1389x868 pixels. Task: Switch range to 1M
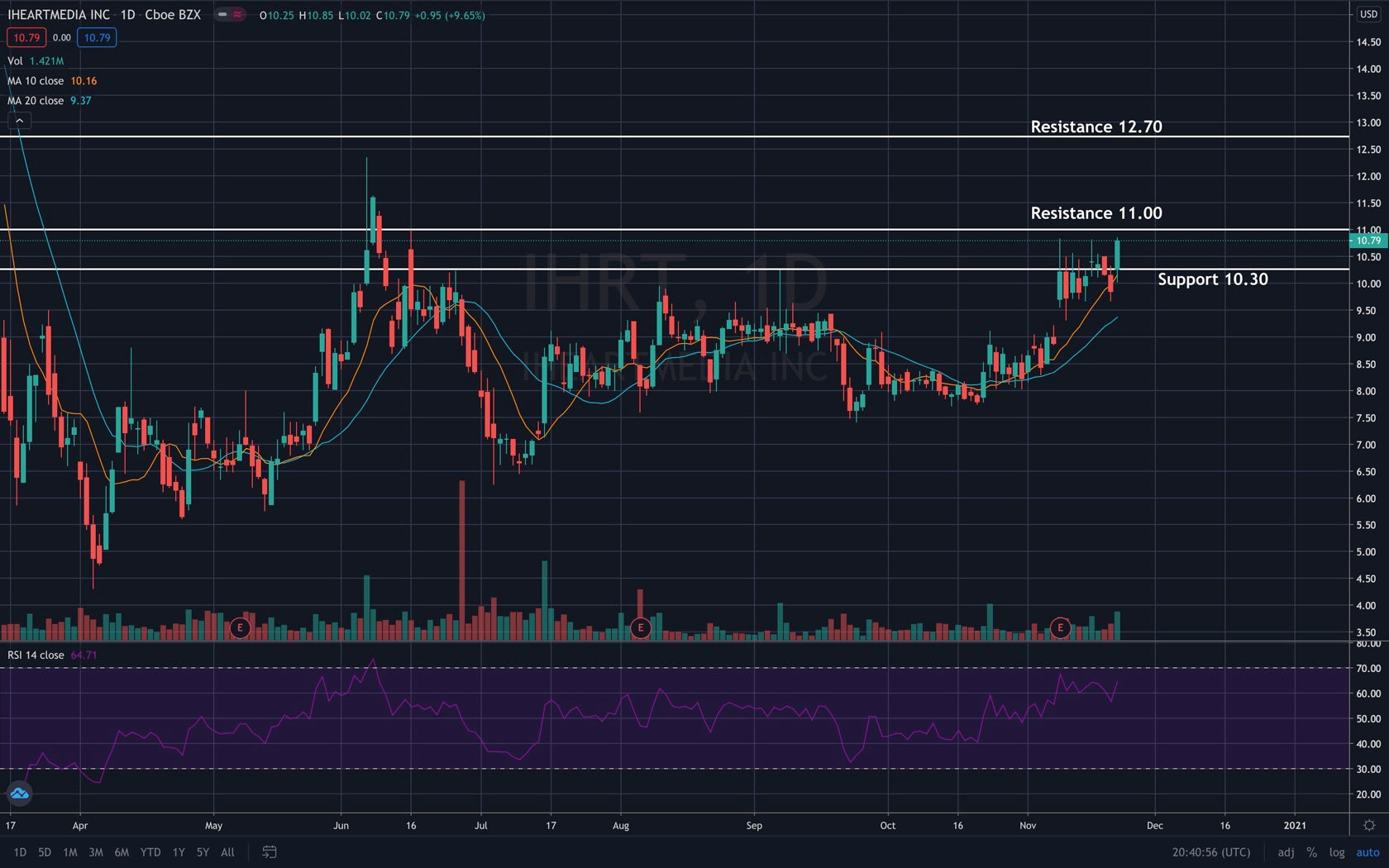click(70, 851)
